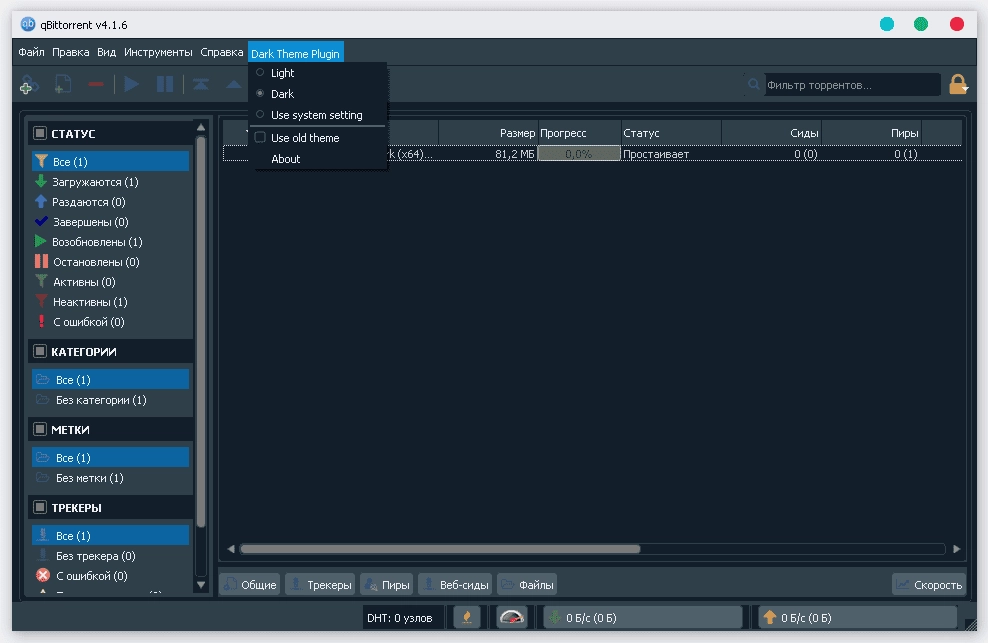Image resolution: width=988 pixels, height=643 pixels.
Task: Select the С ошибкой (0) status filter
Action: (x=111, y=322)
